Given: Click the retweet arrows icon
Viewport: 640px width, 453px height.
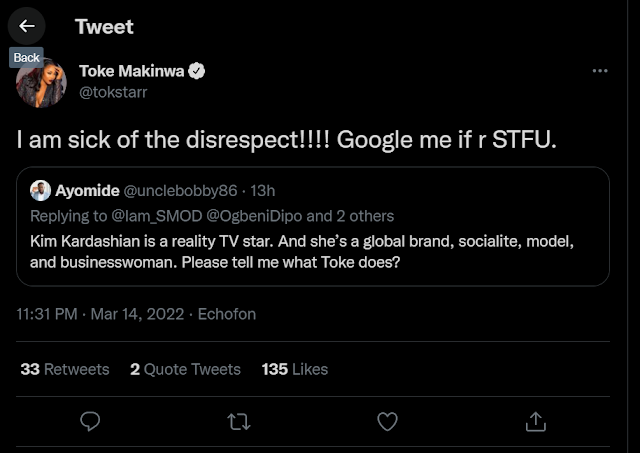Looking at the screenshot, I should tap(238, 420).
